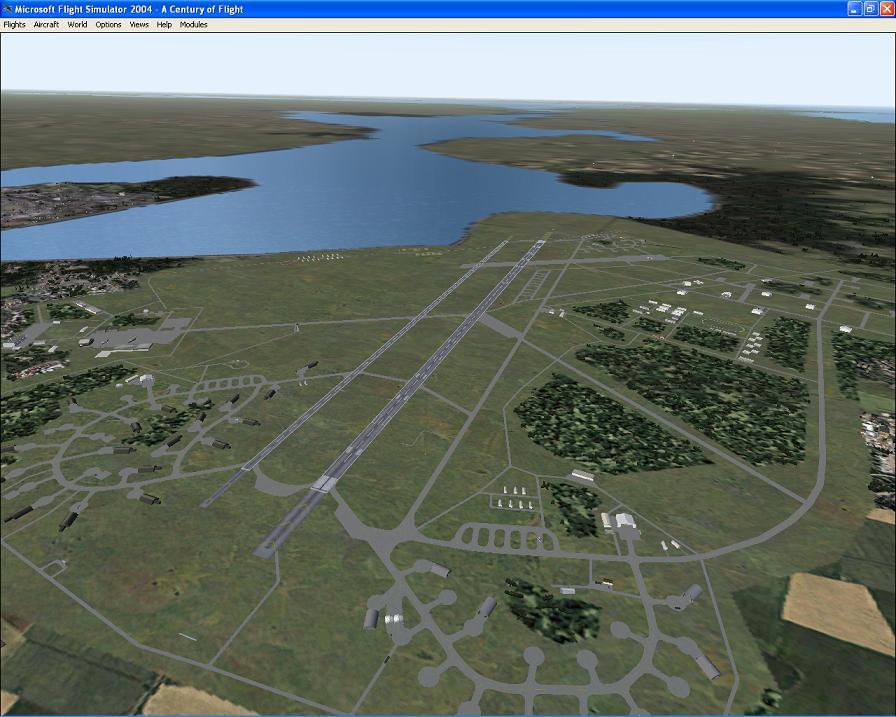Image resolution: width=896 pixels, height=717 pixels.
Task: Minimize the Flight Simulator window
Action: pyautogui.click(x=854, y=9)
